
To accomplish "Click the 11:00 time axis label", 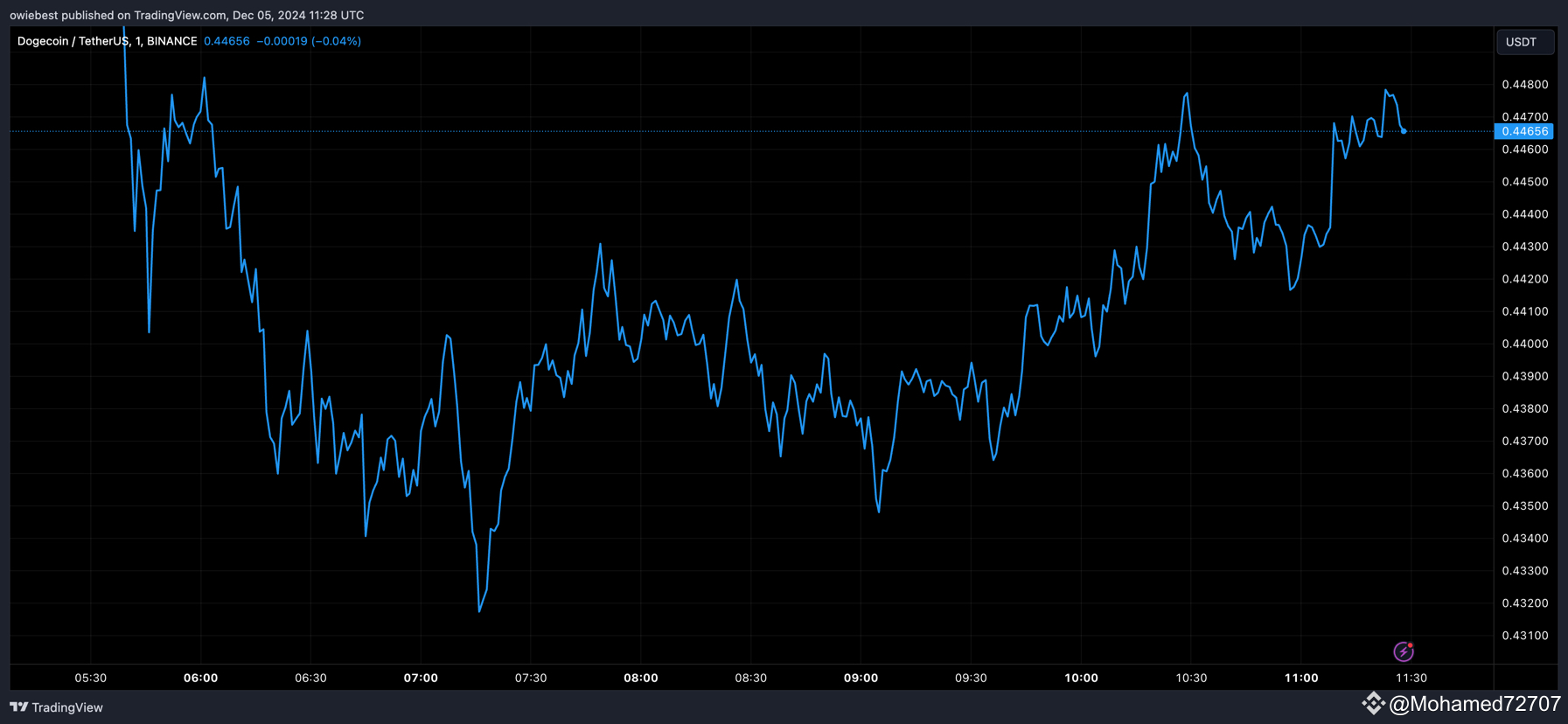I will tap(1301, 678).
